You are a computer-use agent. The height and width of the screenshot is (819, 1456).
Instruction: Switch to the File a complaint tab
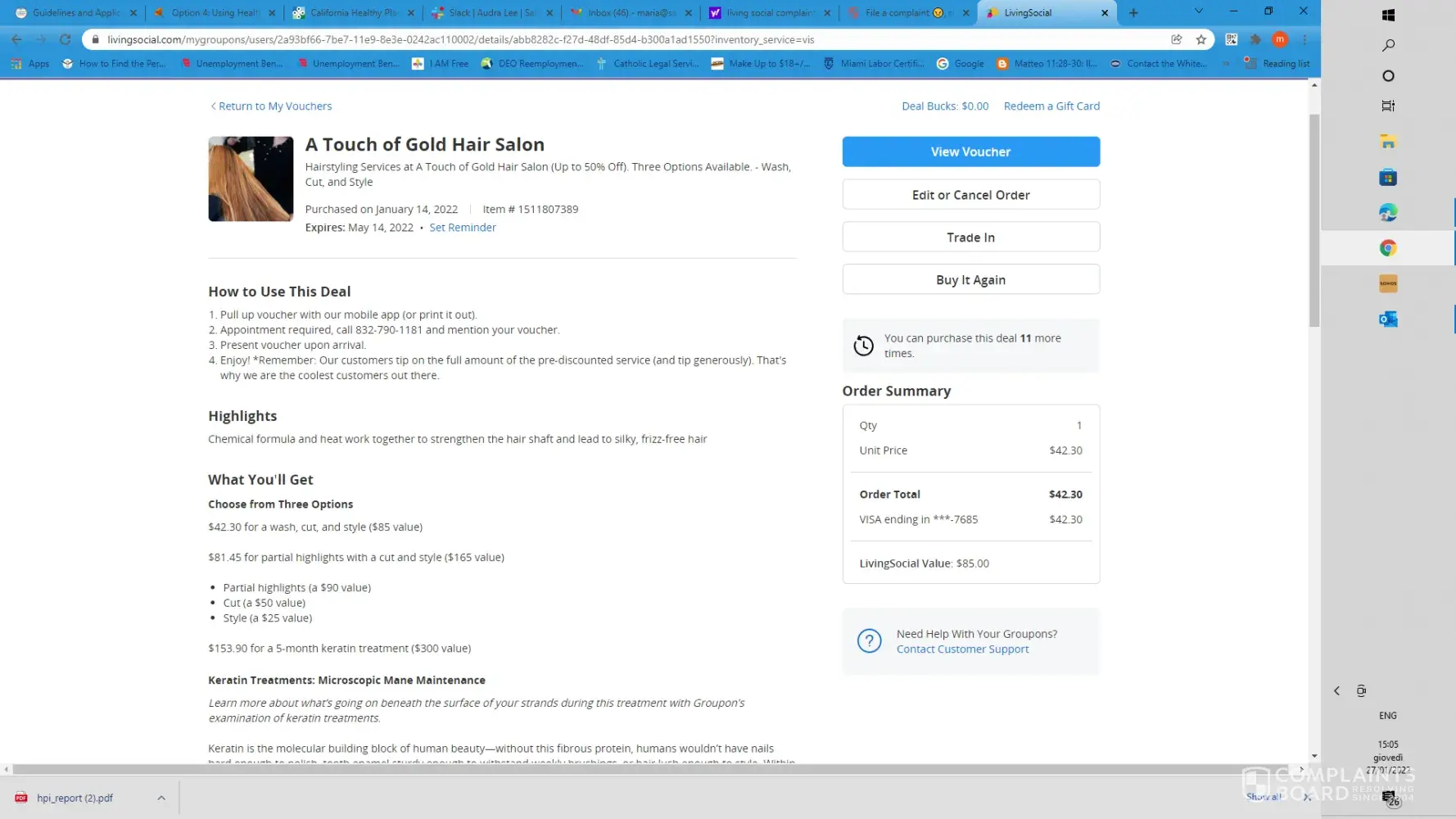click(908, 13)
